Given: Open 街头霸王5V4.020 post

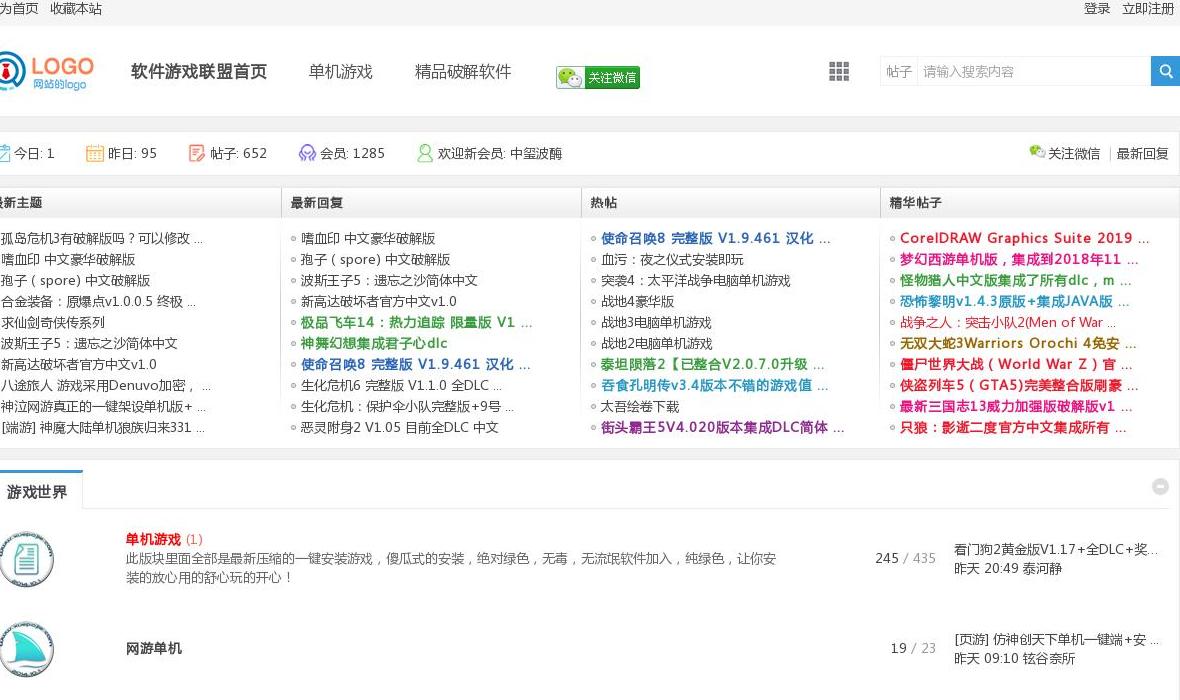Looking at the screenshot, I should pos(722,428).
